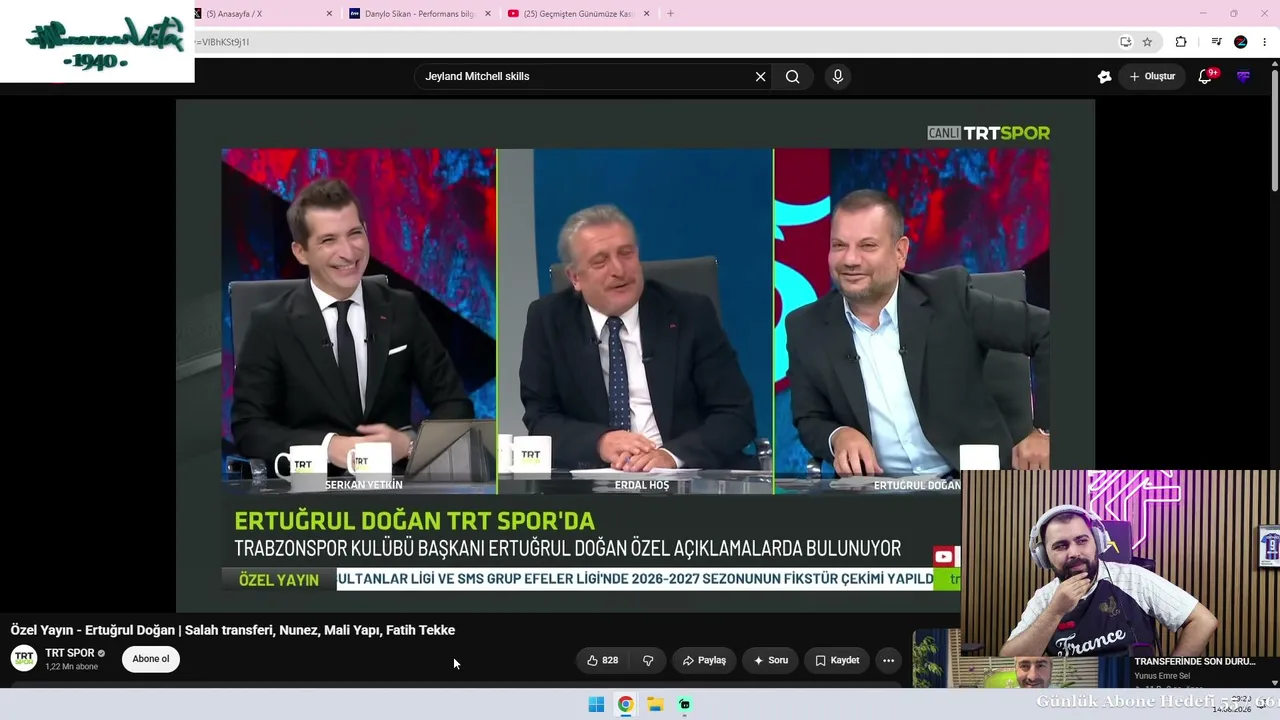Screen dimensions: 1280x720
Task: Clear the YouTube search box text
Action: pyautogui.click(x=760, y=76)
